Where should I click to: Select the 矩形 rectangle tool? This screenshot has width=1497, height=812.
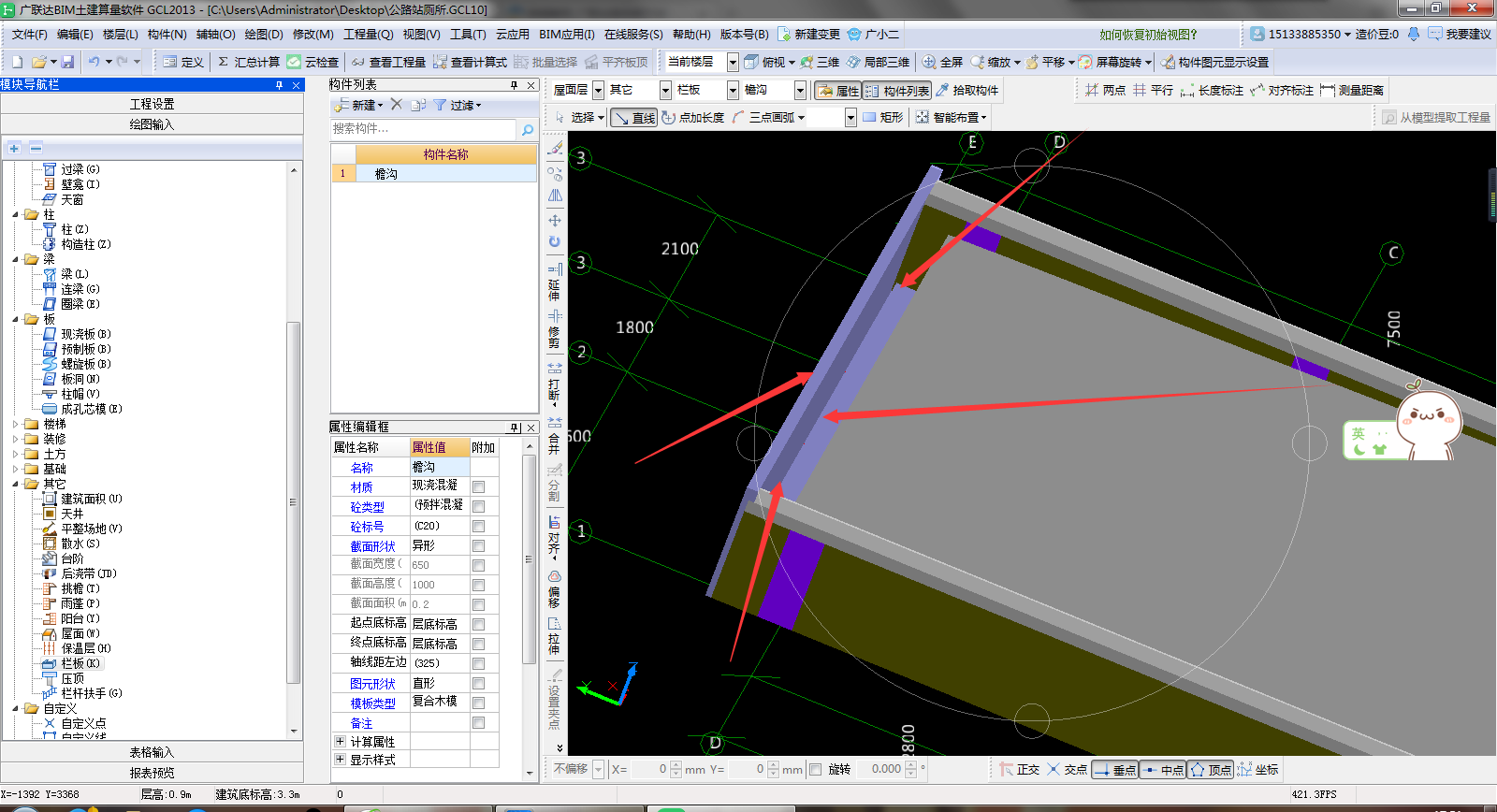(883, 117)
